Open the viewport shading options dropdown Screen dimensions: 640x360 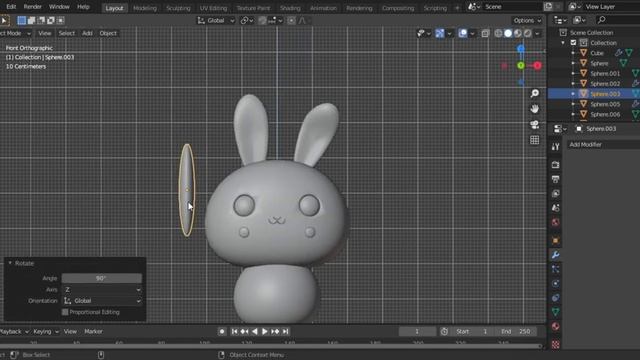click(537, 33)
